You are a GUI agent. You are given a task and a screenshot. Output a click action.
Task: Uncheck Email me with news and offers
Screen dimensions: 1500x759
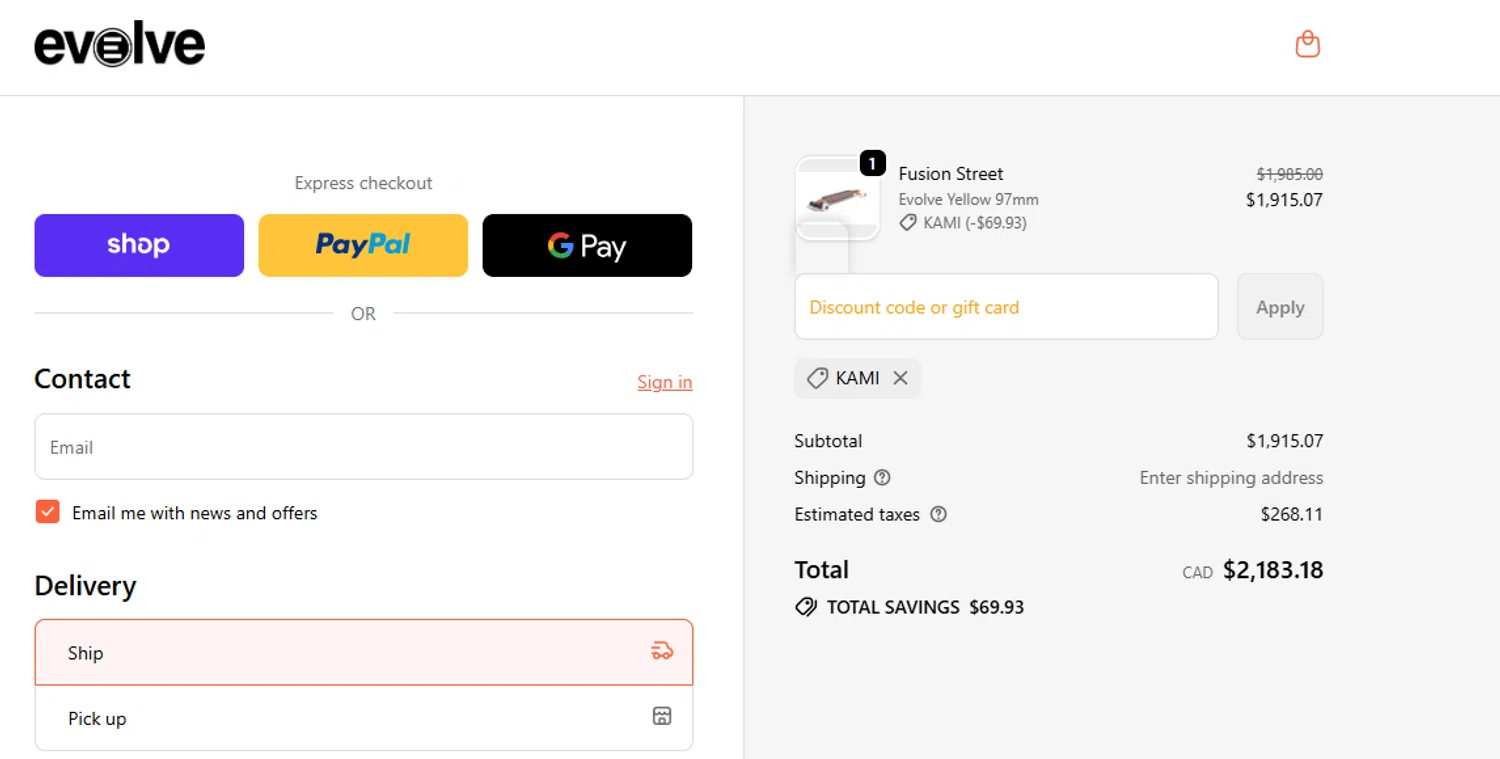click(47, 512)
